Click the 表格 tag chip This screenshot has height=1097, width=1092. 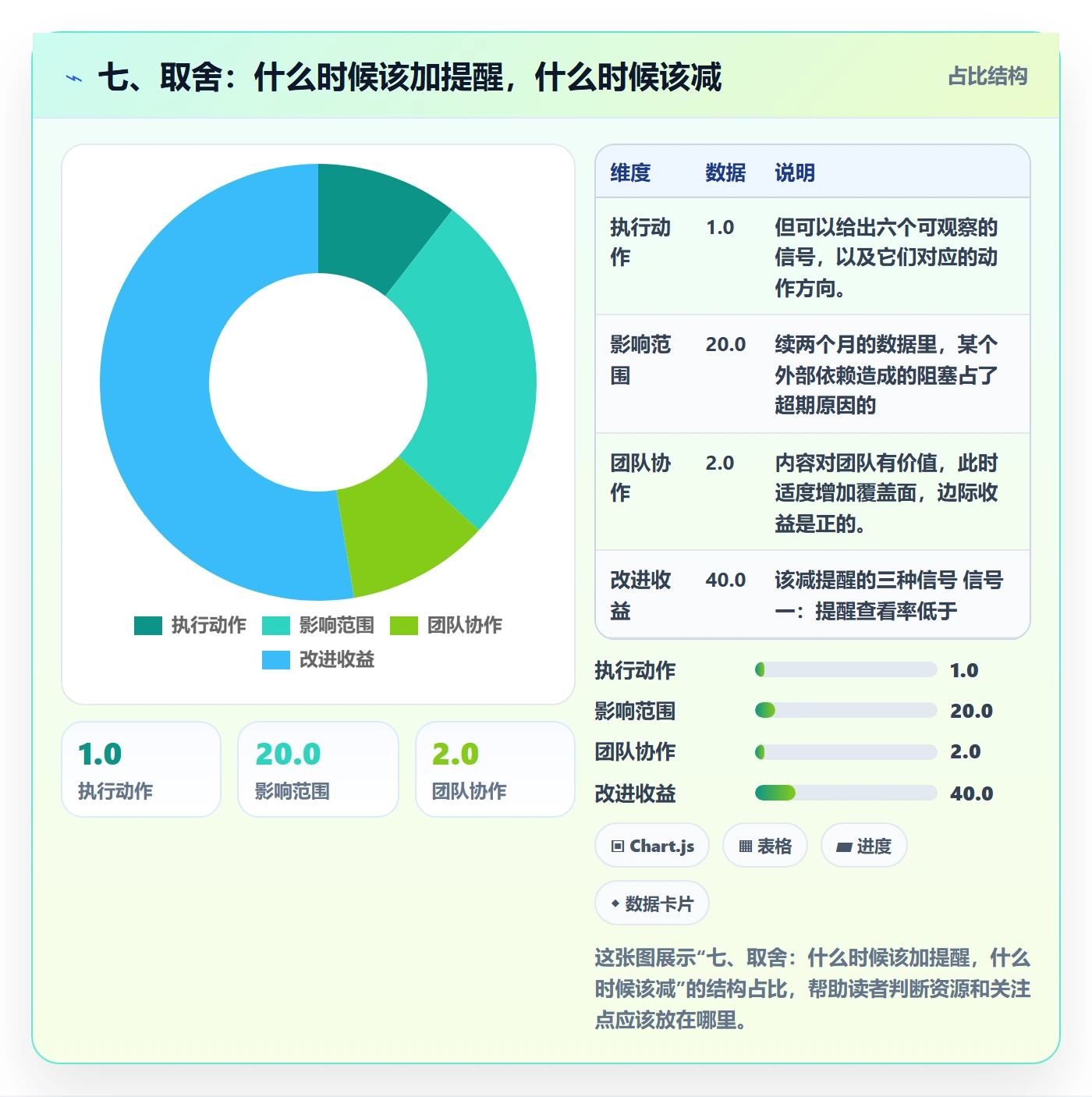coord(765,846)
